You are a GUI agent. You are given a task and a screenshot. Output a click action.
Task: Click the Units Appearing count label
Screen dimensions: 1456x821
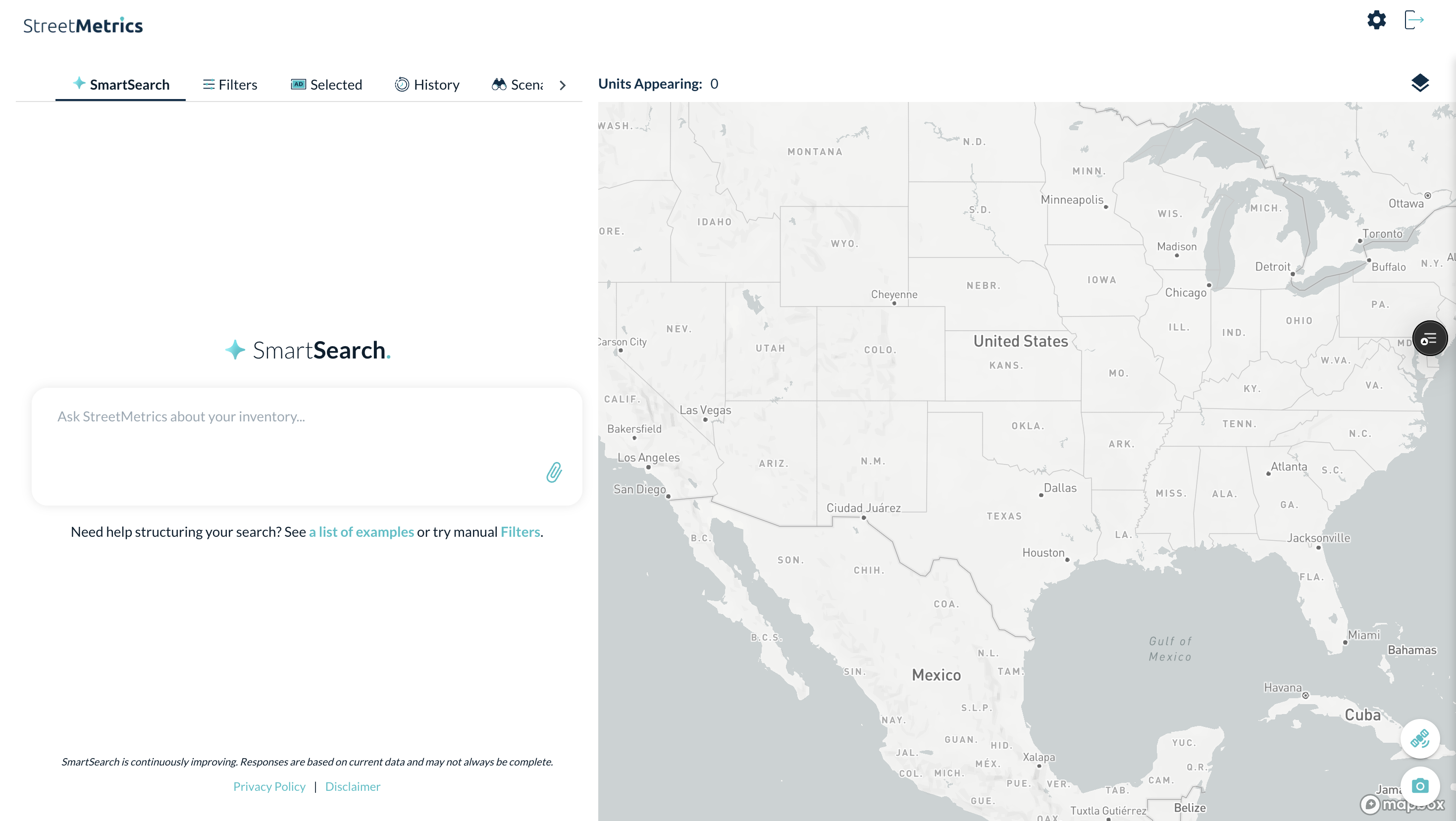point(659,84)
